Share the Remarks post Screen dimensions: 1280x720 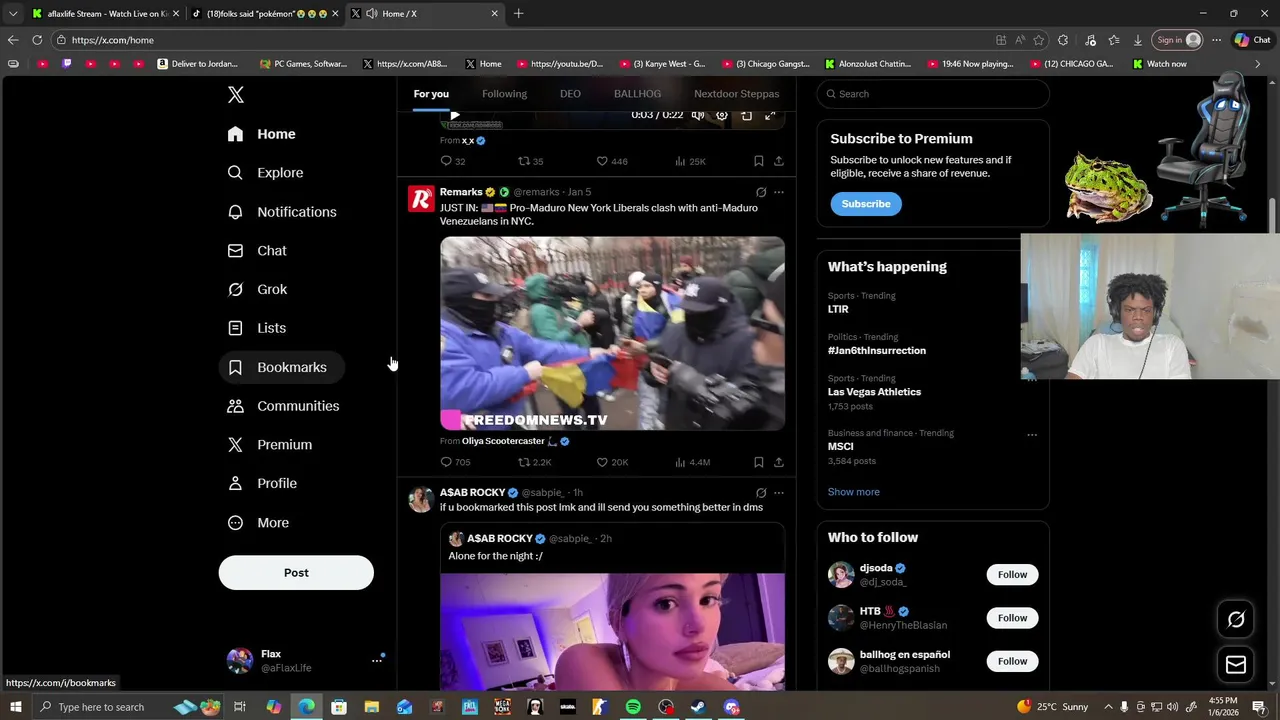click(779, 462)
